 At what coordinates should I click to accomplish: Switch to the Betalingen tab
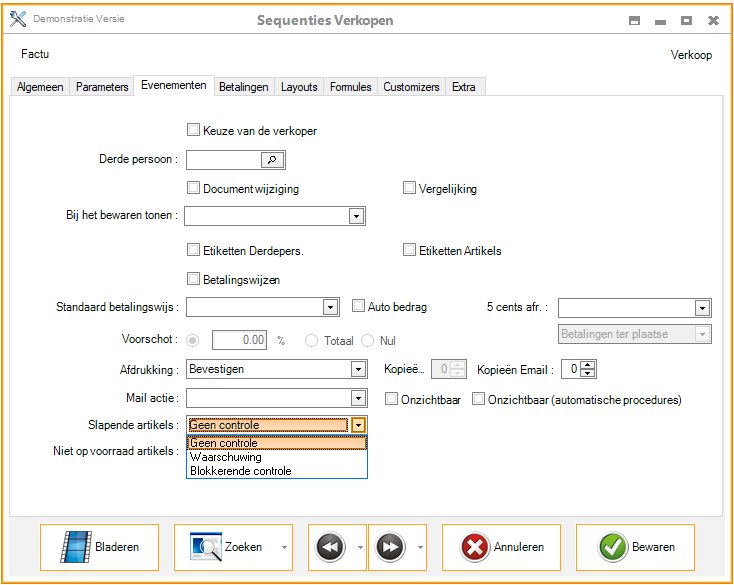coord(243,87)
